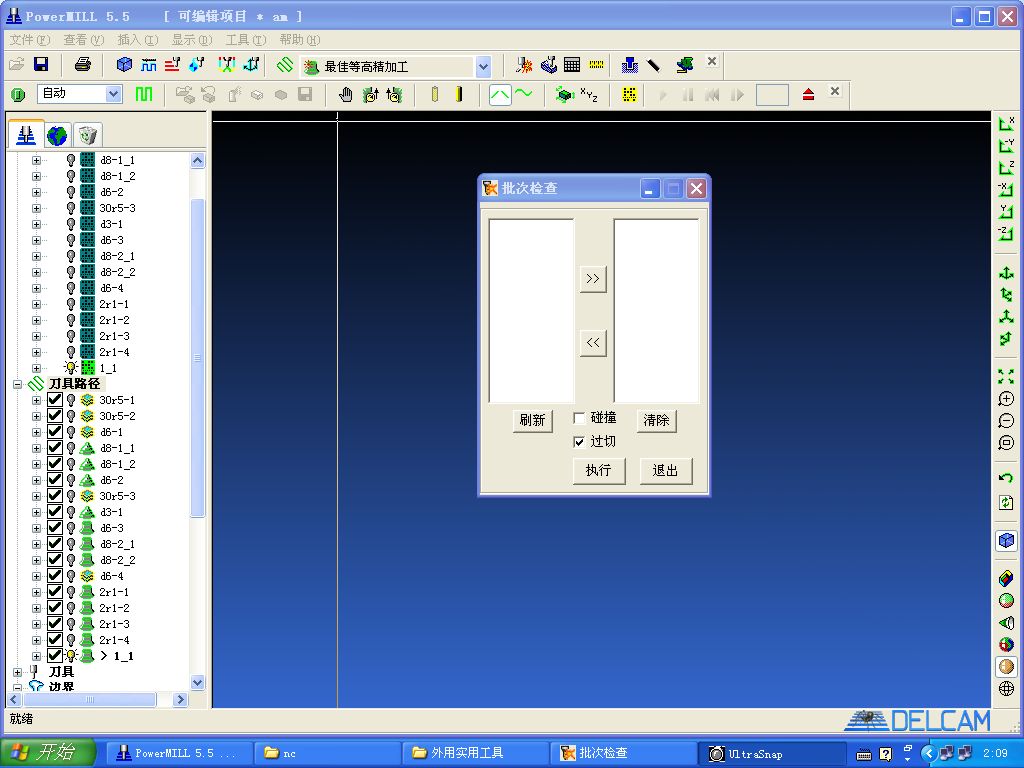
Task: Click the yellow dotted point grid icon
Action: click(x=629, y=95)
